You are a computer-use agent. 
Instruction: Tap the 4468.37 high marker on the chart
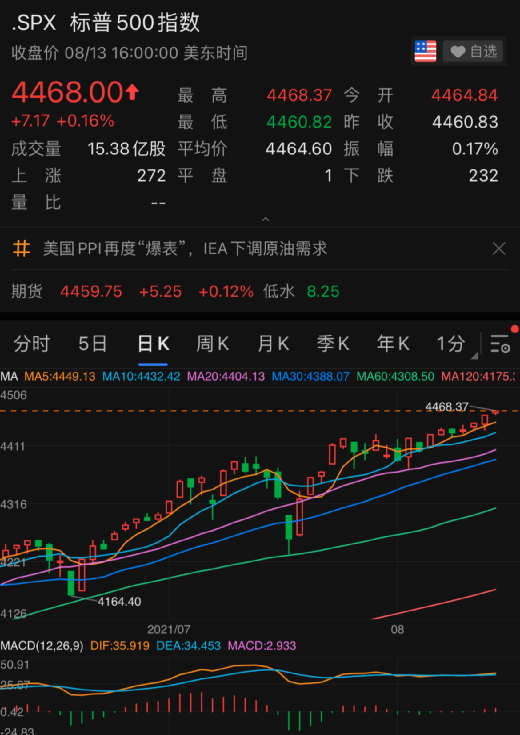tap(446, 407)
